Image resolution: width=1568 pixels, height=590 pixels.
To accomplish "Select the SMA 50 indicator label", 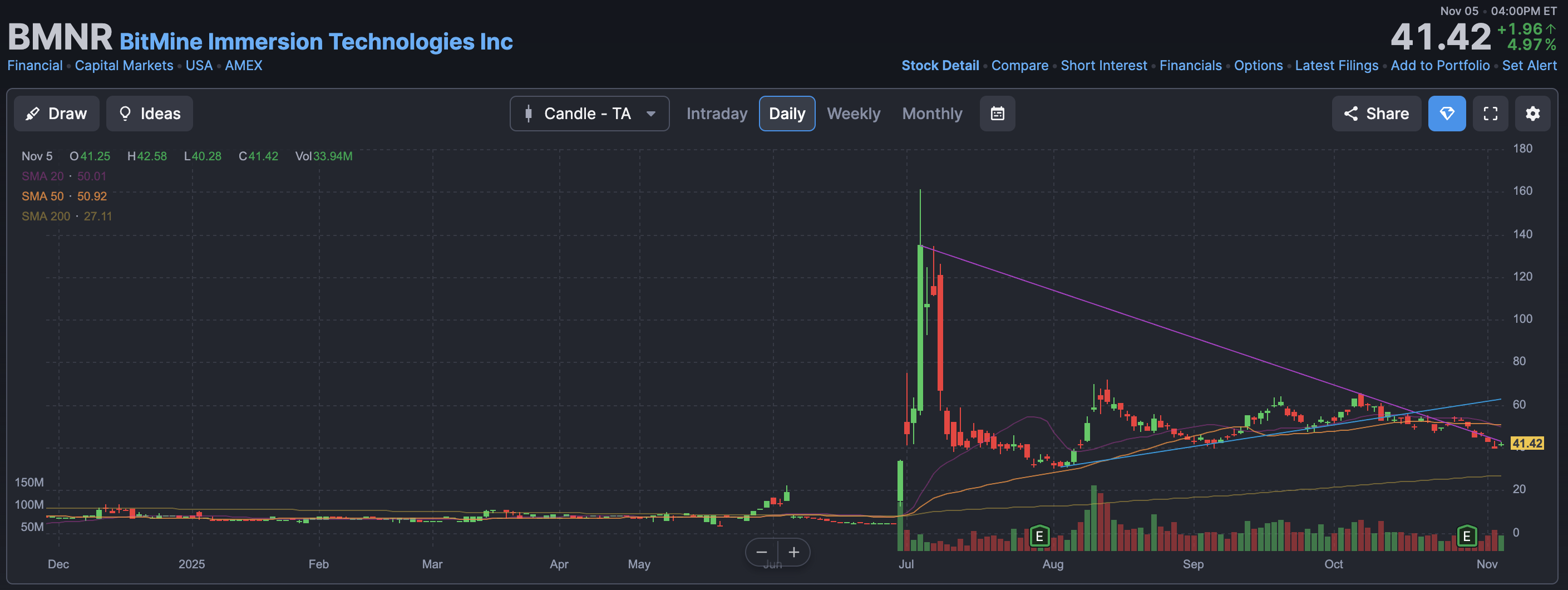I will point(43,196).
